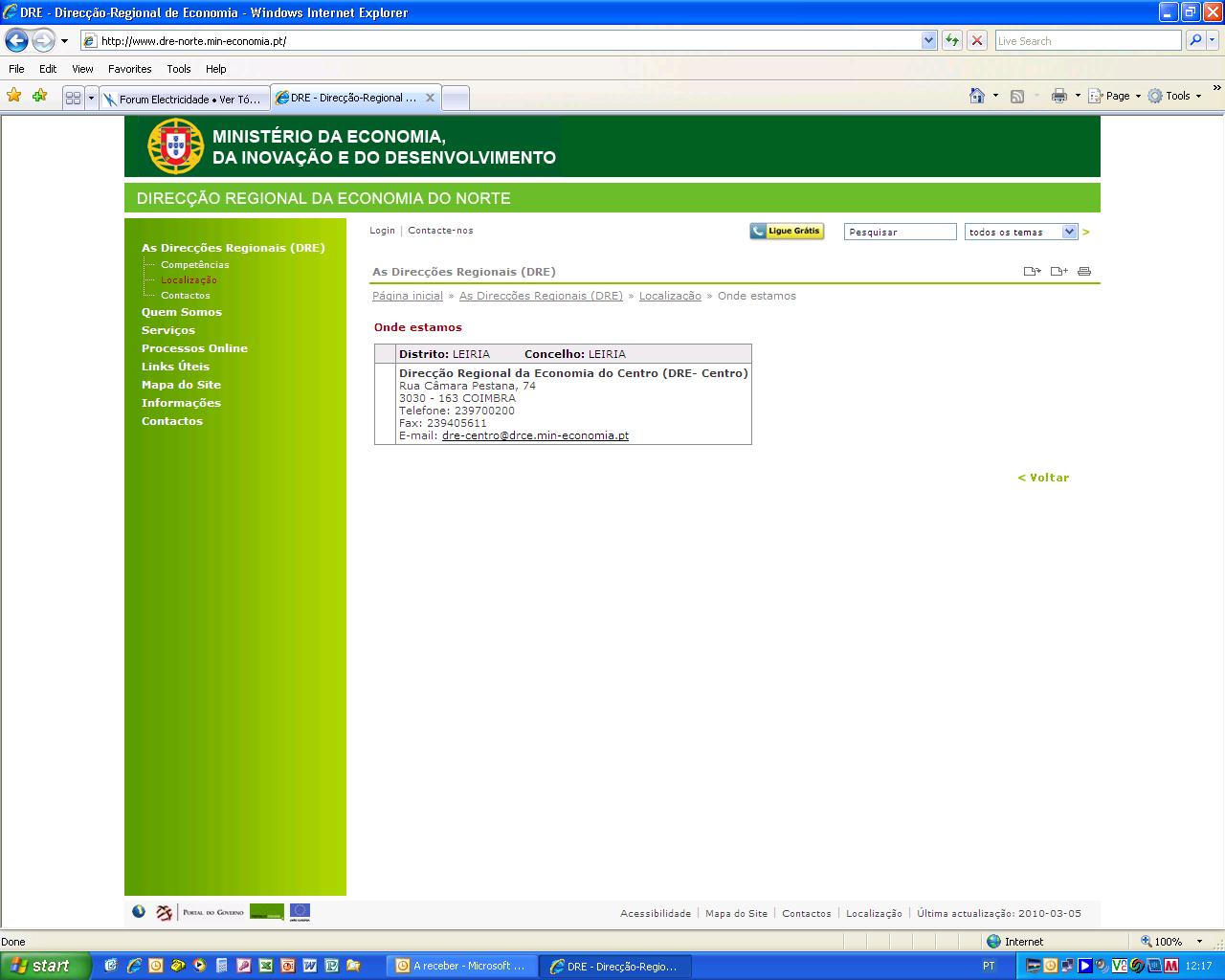Screen dimensions: 1225x980
Task: Open the Favorites menu
Action: 129,69
